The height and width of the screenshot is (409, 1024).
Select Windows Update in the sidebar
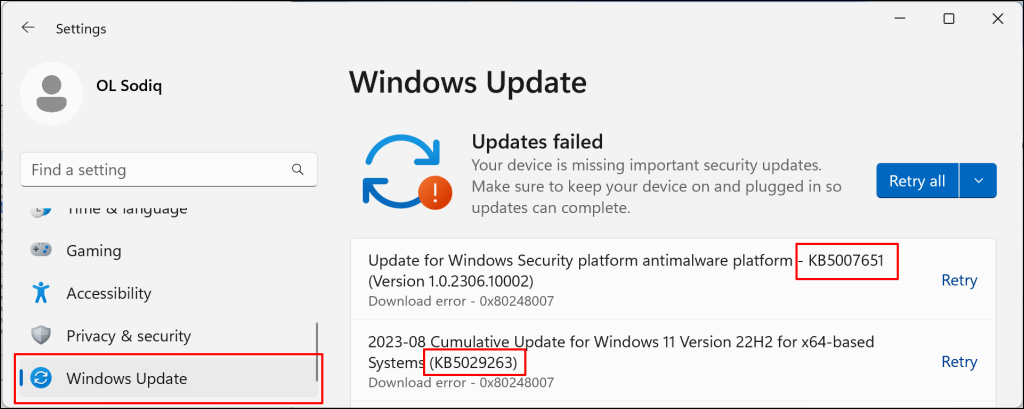[x=126, y=378]
